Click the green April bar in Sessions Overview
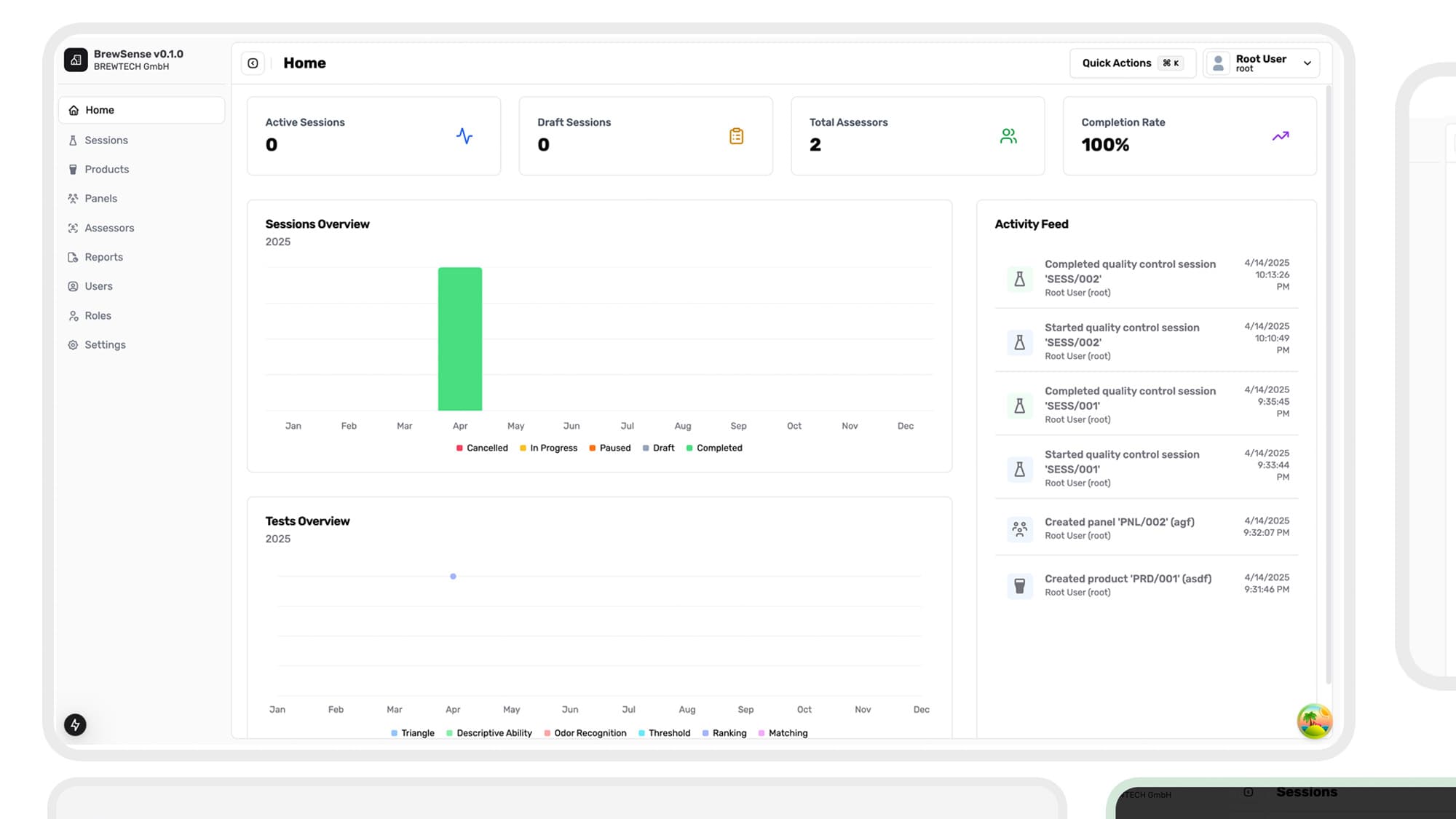This screenshot has height=819, width=1456. 460,339
